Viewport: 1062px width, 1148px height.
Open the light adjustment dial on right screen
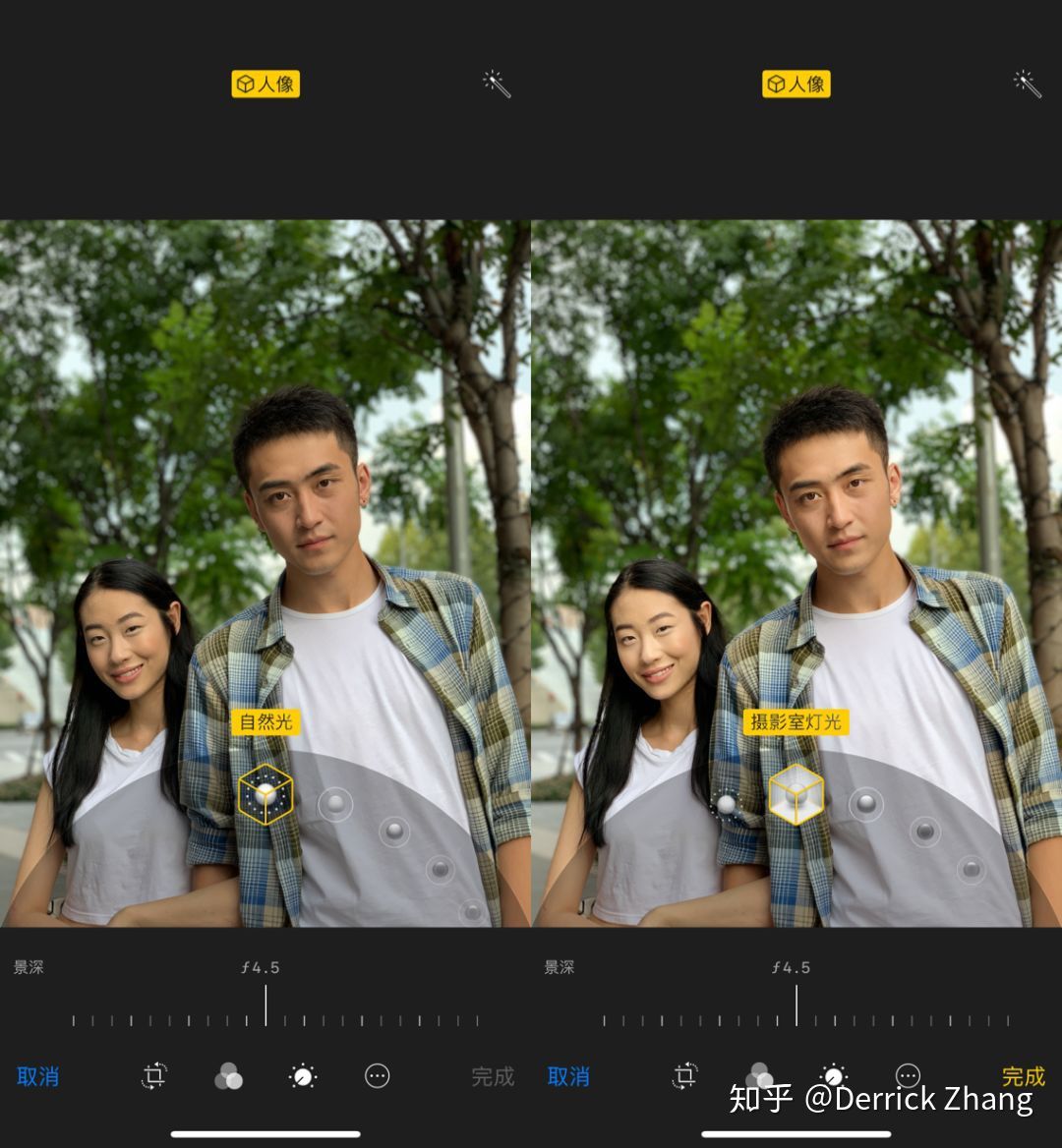834,1075
